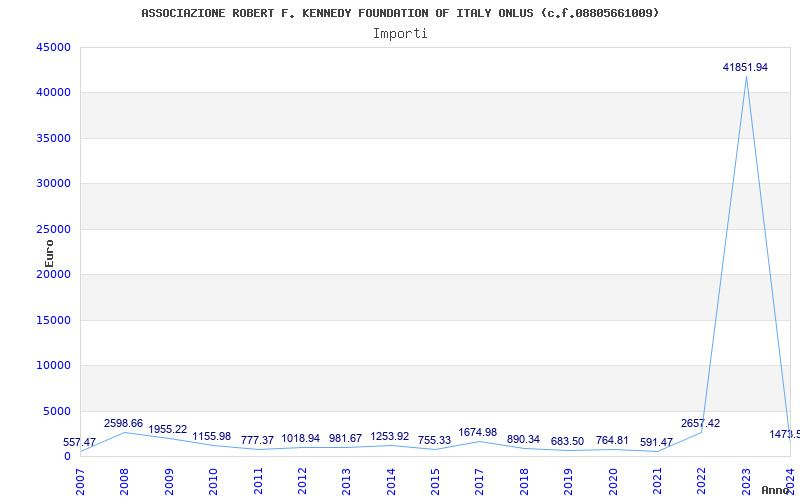This screenshot has height=500, width=800.
Task: Click the 1955.22 data label
Action: click(168, 430)
